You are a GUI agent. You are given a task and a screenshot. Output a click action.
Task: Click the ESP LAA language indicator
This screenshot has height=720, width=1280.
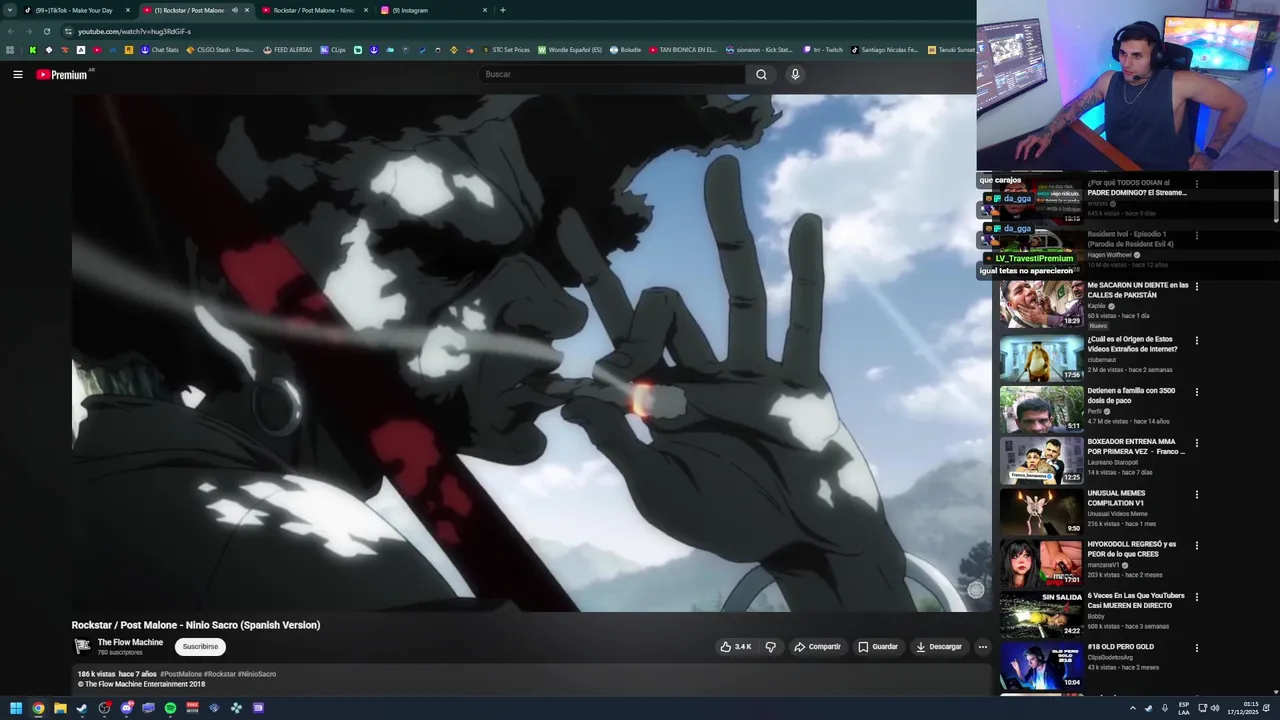click(x=1184, y=708)
